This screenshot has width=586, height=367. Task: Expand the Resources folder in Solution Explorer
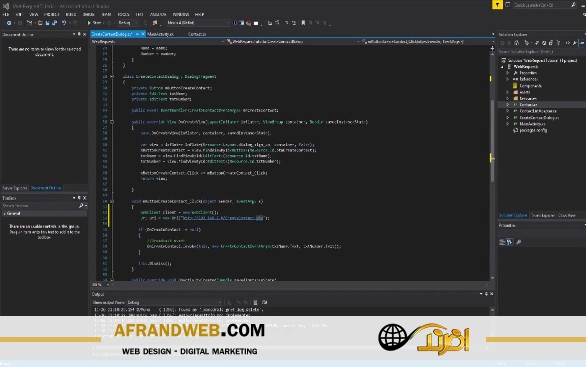[x=508, y=99]
